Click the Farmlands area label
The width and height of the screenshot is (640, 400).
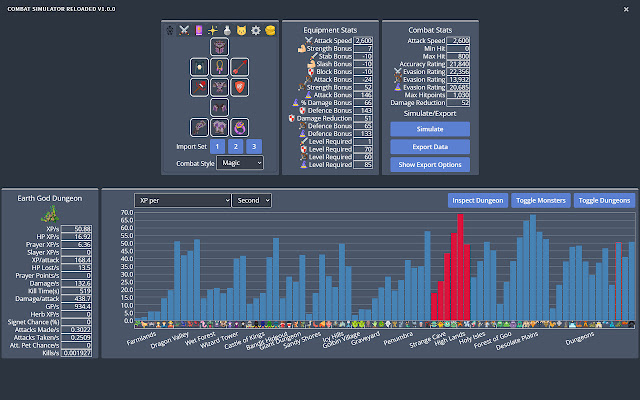tap(142, 339)
